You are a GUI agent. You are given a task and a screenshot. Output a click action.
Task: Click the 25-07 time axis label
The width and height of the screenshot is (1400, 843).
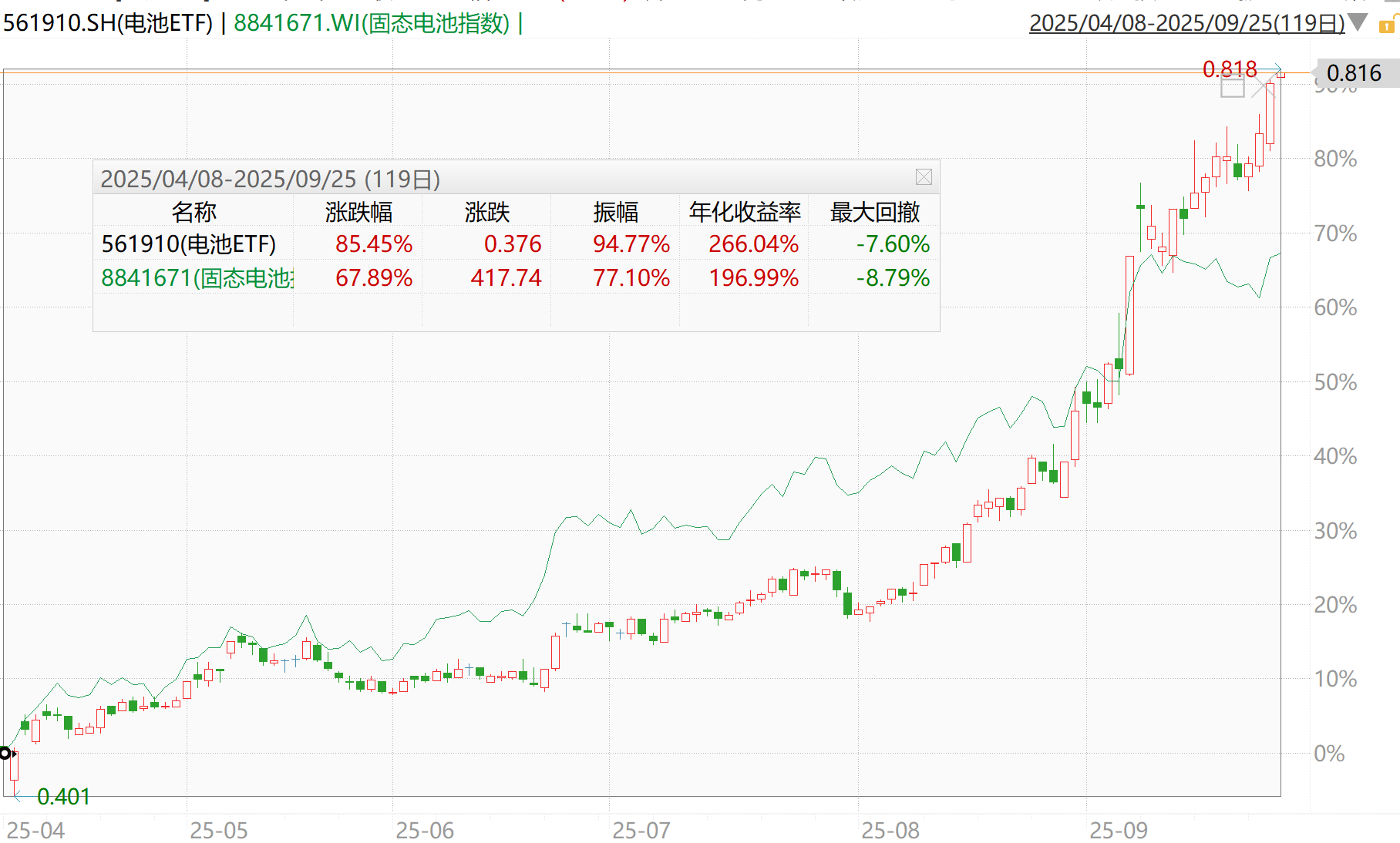[x=641, y=831]
